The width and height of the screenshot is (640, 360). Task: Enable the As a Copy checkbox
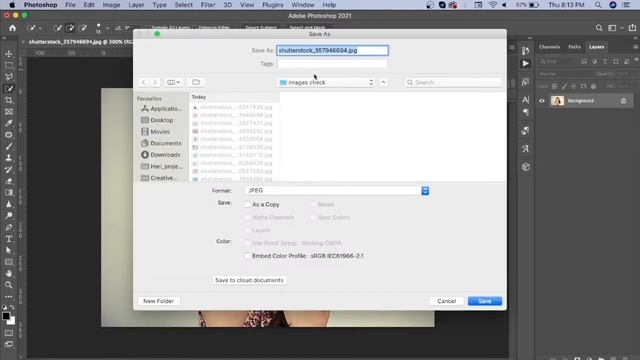247,204
